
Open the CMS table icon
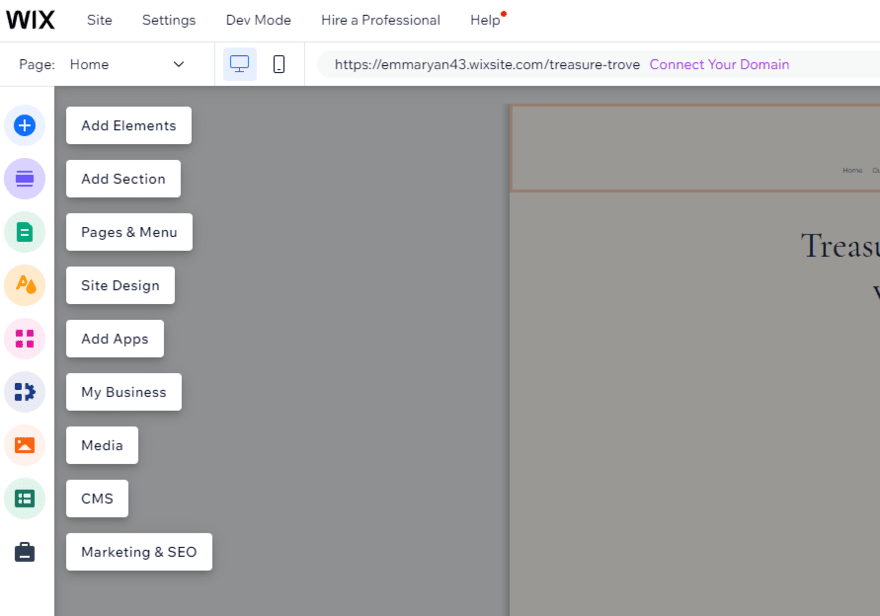(x=24, y=498)
